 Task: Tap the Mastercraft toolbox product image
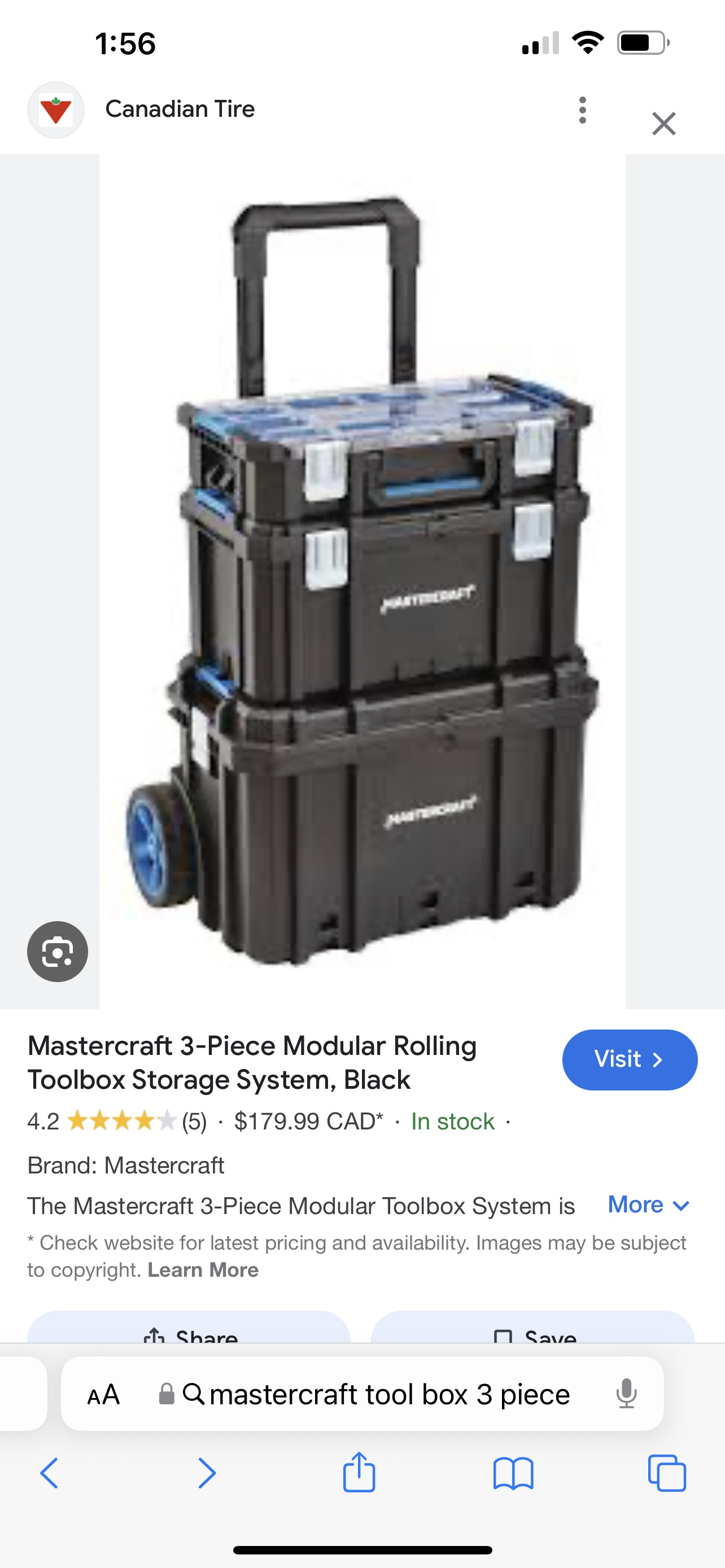point(362,581)
